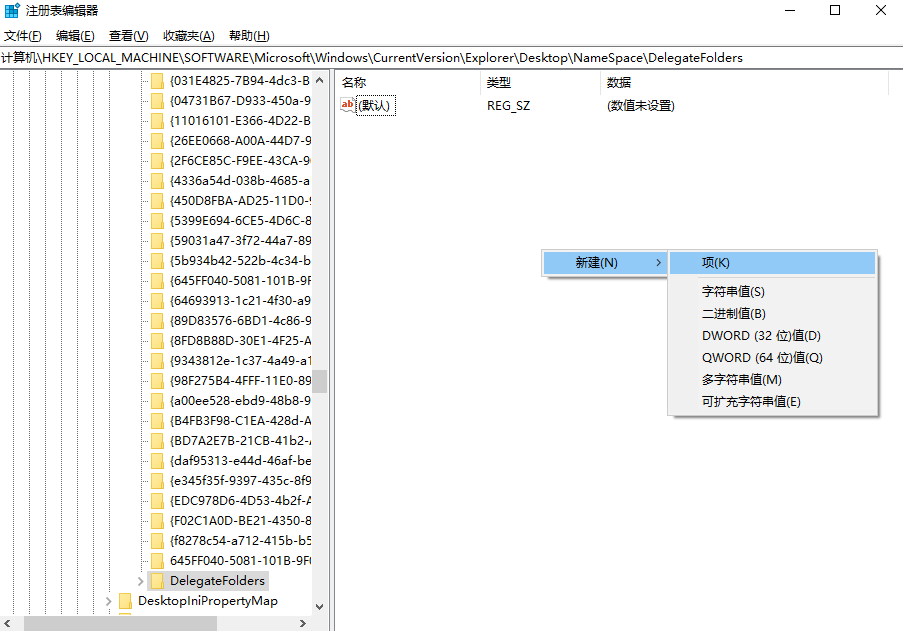Expand the DelegateFolders tree node

pos(140,581)
